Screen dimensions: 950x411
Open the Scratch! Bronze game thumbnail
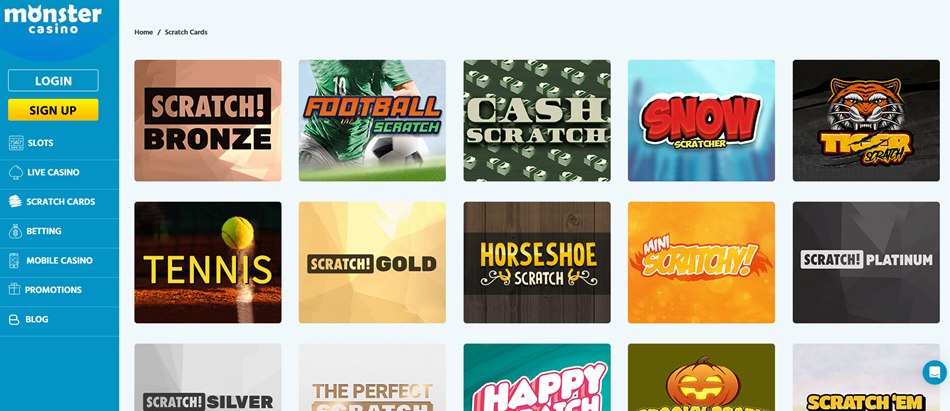[x=208, y=120]
